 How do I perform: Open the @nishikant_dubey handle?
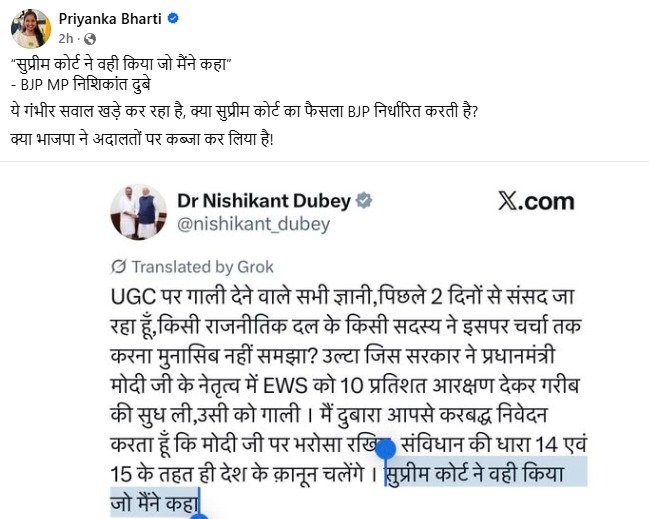pyautogui.click(x=253, y=224)
